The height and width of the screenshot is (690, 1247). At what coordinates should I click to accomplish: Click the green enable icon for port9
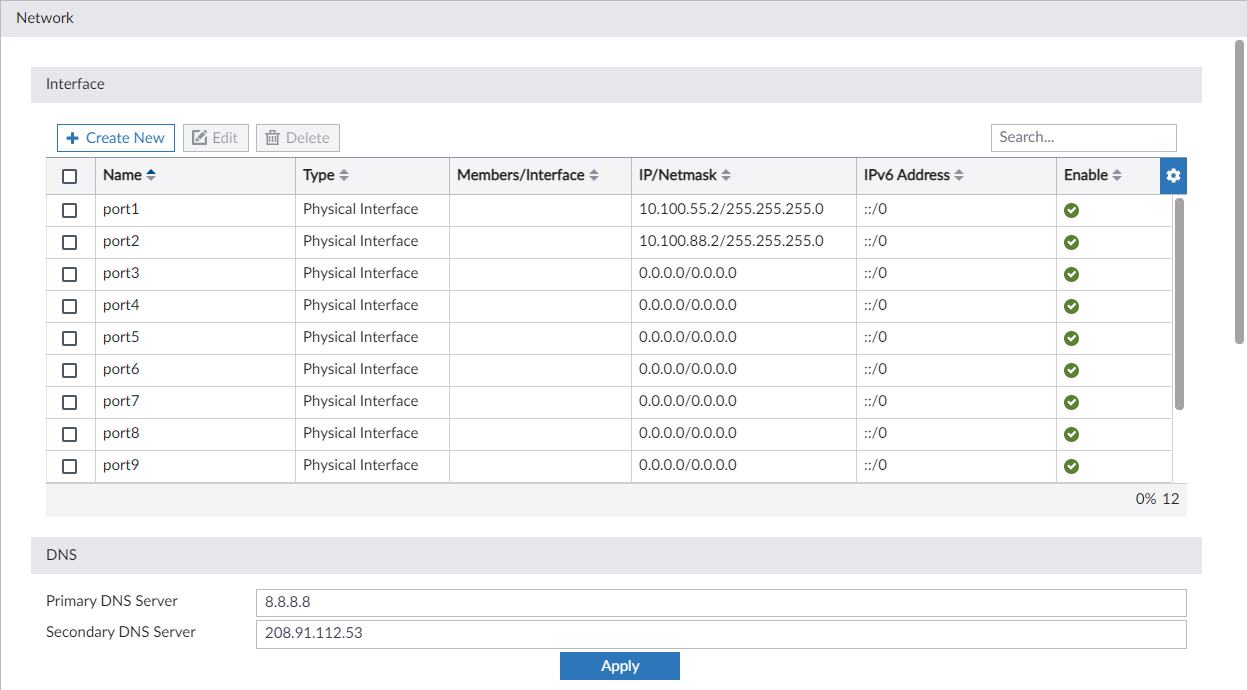(1071, 466)
